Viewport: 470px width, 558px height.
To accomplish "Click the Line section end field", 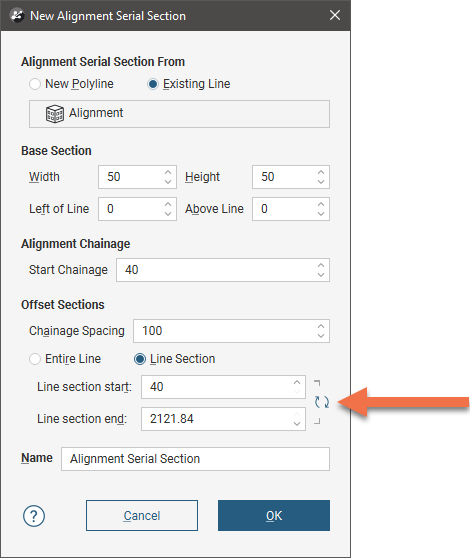I will pyautogui.click(x=223, y=419).
